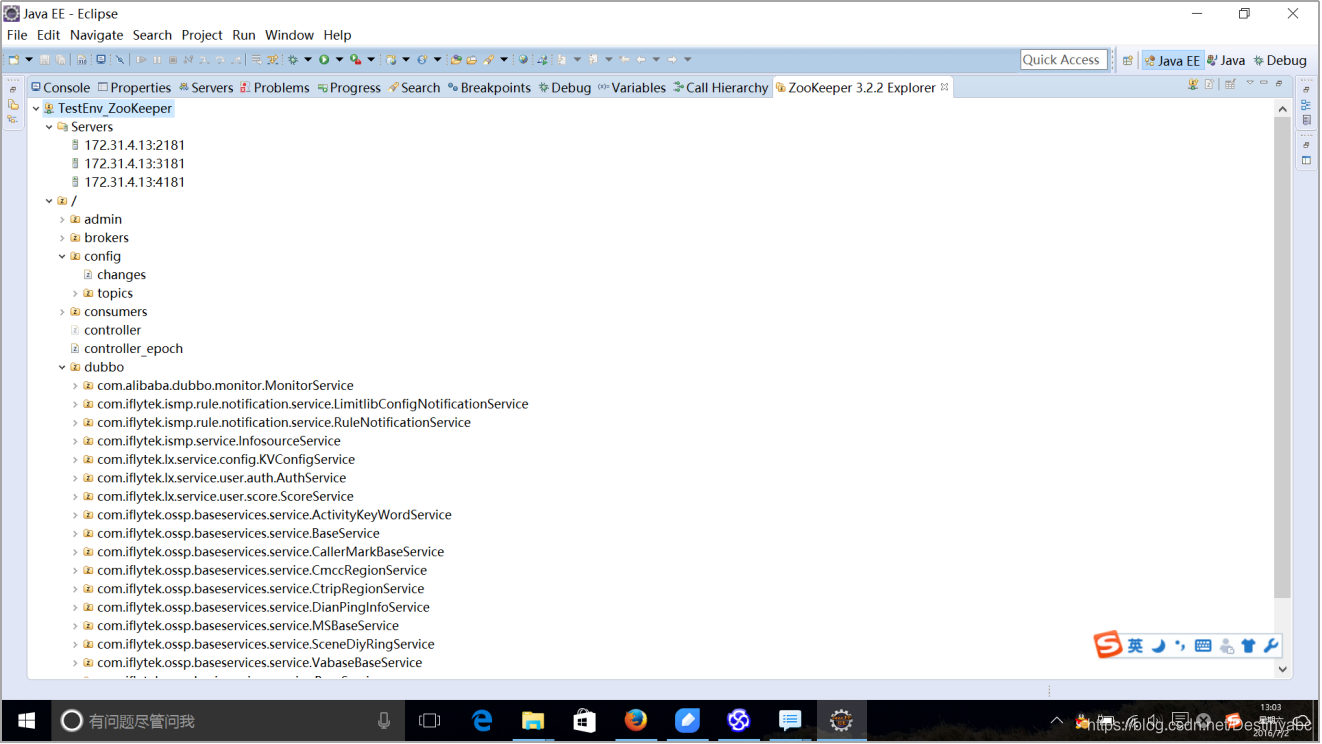The width and height of the screenshot is (1322, 744).
Task: Expand the admin node
Action: pos(62,219)
